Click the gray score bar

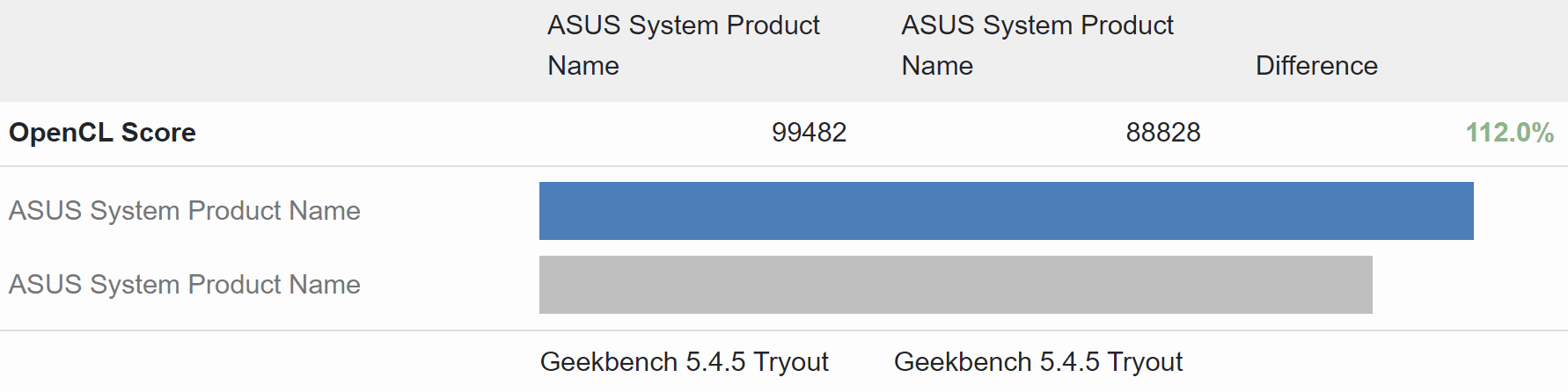pyautogui.click(x=956, y=285)
